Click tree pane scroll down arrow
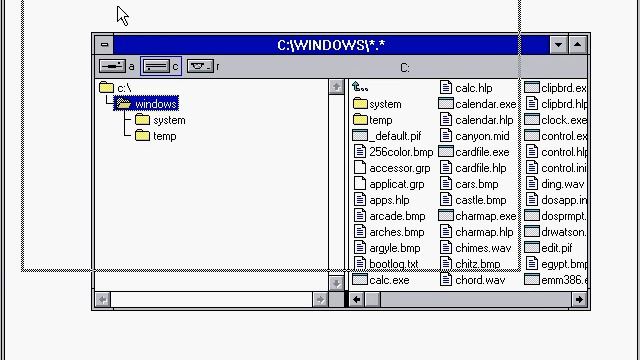Viewport: 640px width, 360px height. (336, 283)
